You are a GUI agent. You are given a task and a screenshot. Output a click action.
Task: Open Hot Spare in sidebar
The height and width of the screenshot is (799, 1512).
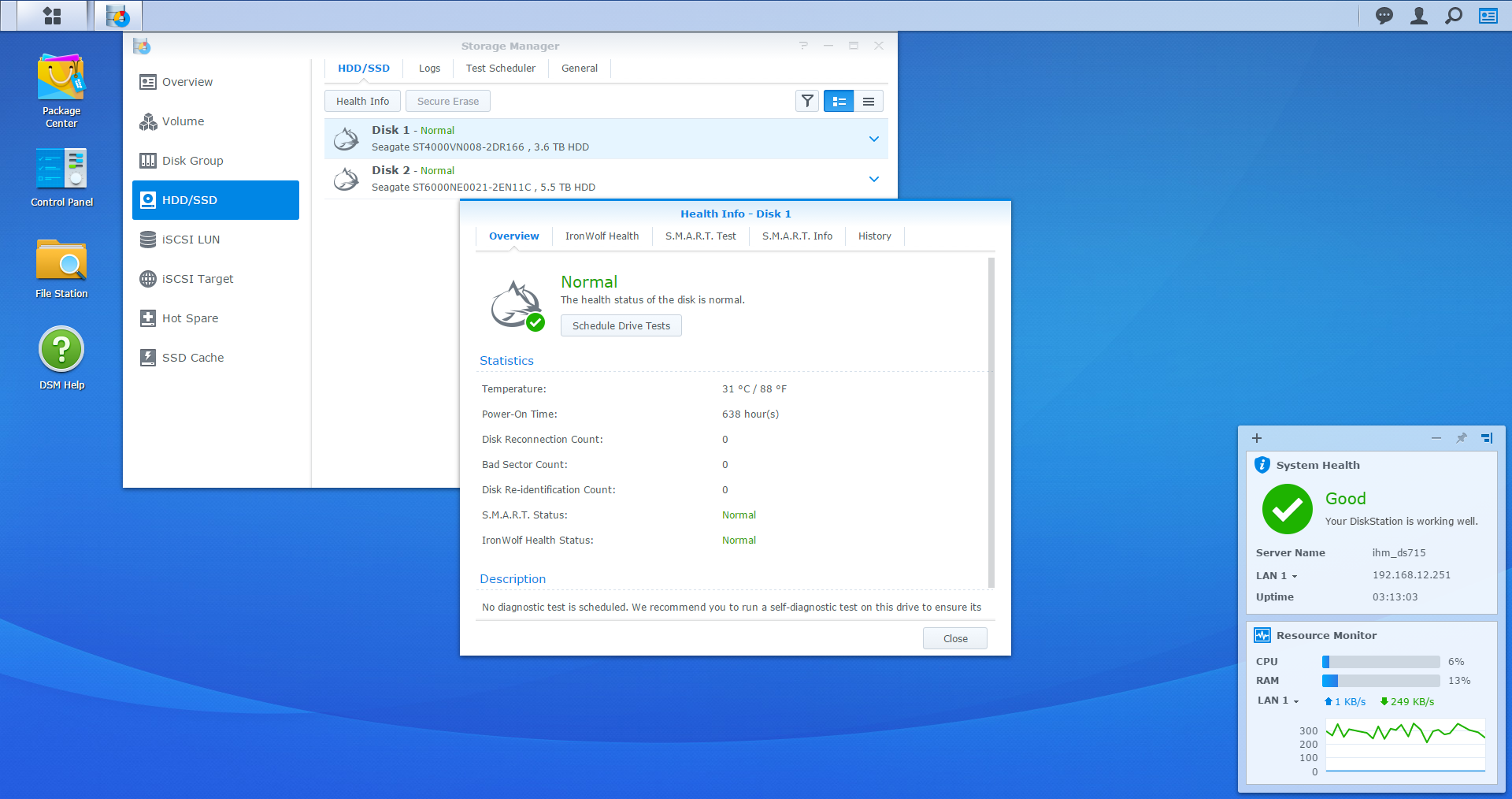pyautogui.click(x=216, y=318)
